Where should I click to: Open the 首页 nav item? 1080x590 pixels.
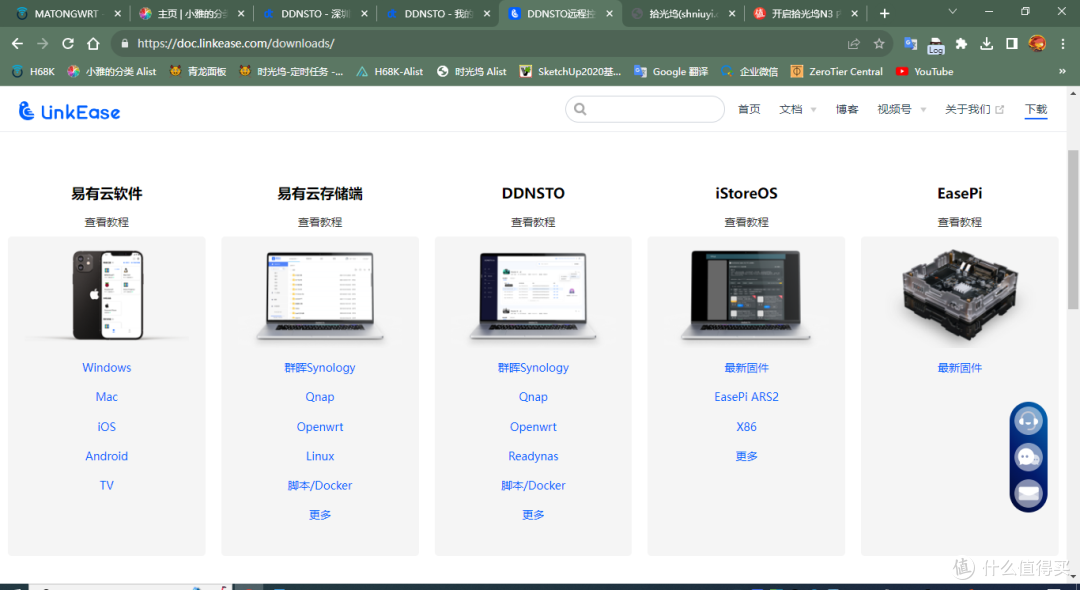click(749, 109)
